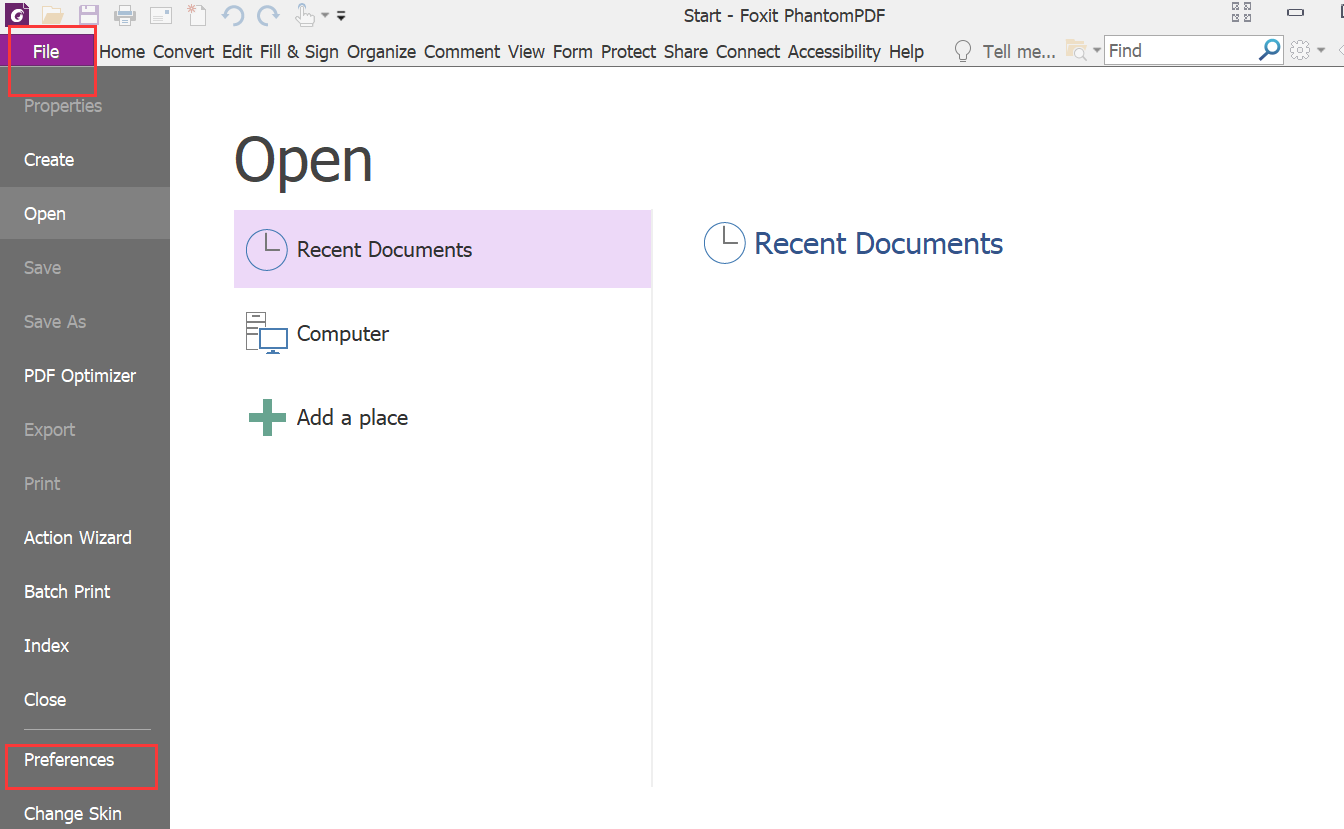Switch to the Convert tab
This screenshot has height=829, width=1344.
pyautogui.click(x=184, y=52)
